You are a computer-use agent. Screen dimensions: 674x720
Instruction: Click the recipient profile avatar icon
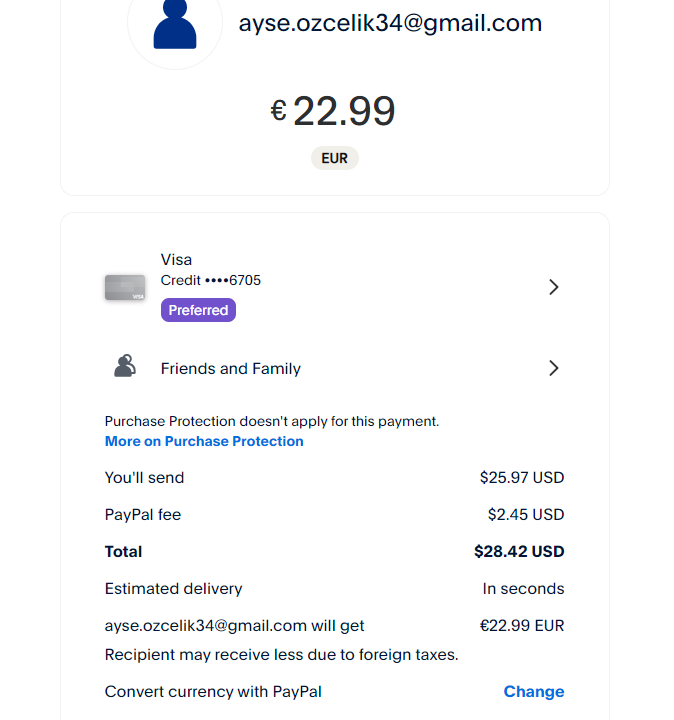pyautogui.click(x=175, y=24)
